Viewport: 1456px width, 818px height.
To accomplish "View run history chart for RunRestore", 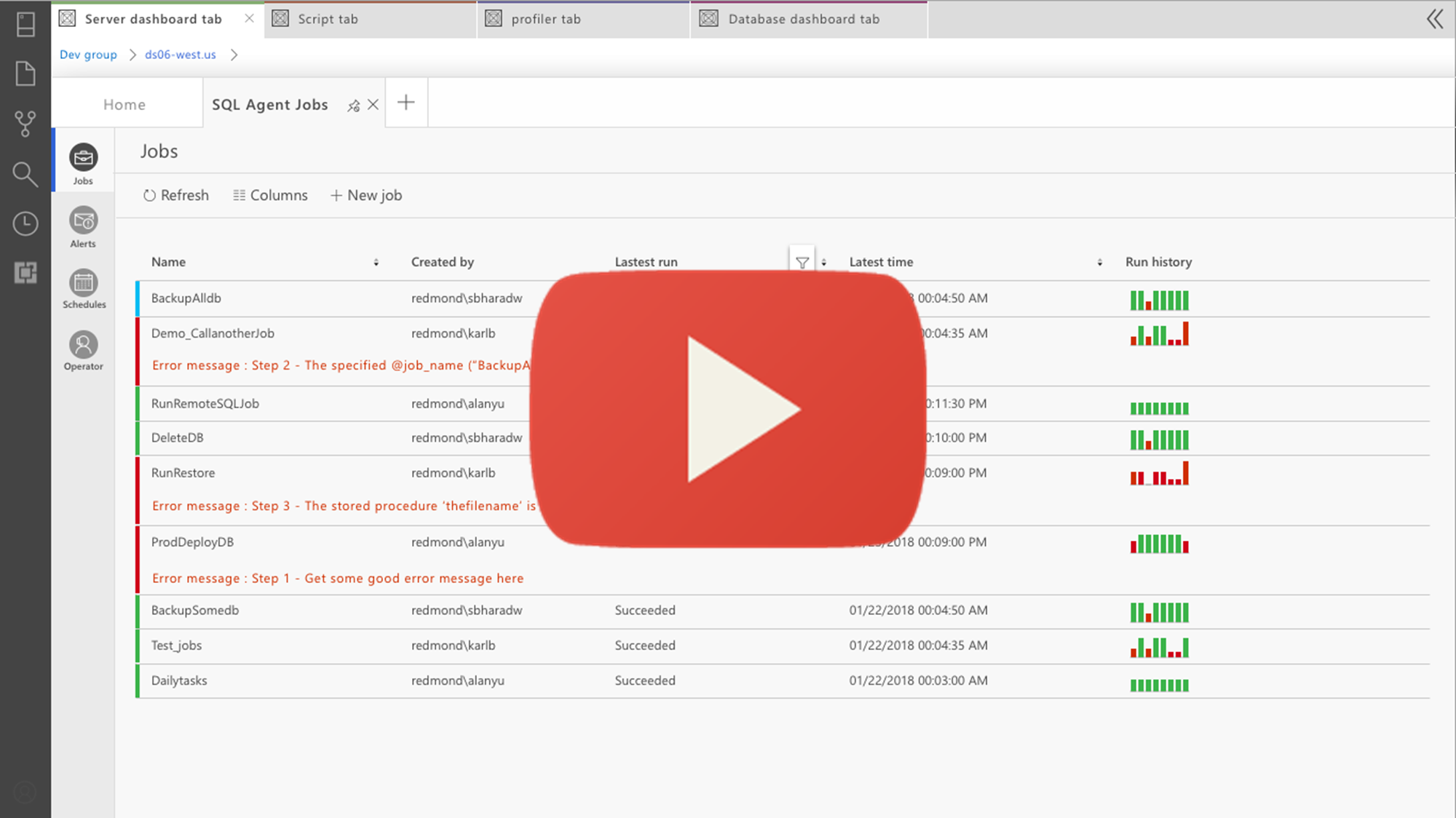I will click(1159, 473).
